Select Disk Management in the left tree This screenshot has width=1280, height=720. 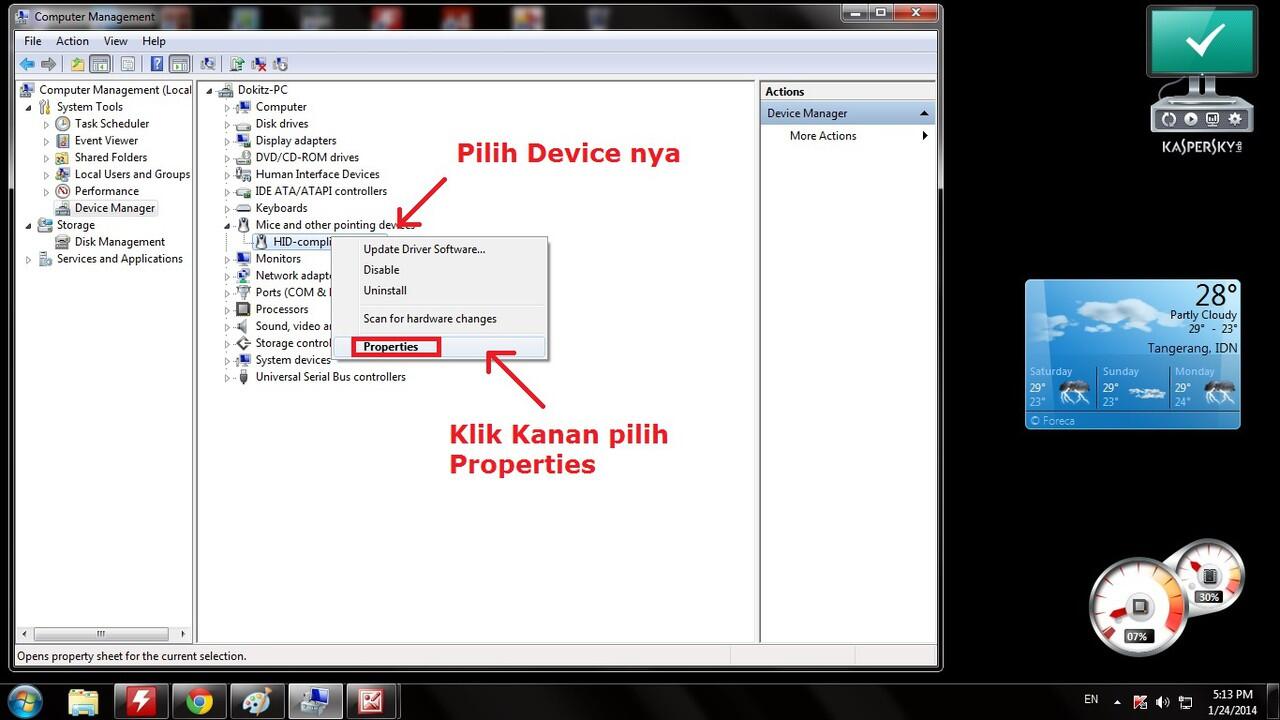pos(119,242)
